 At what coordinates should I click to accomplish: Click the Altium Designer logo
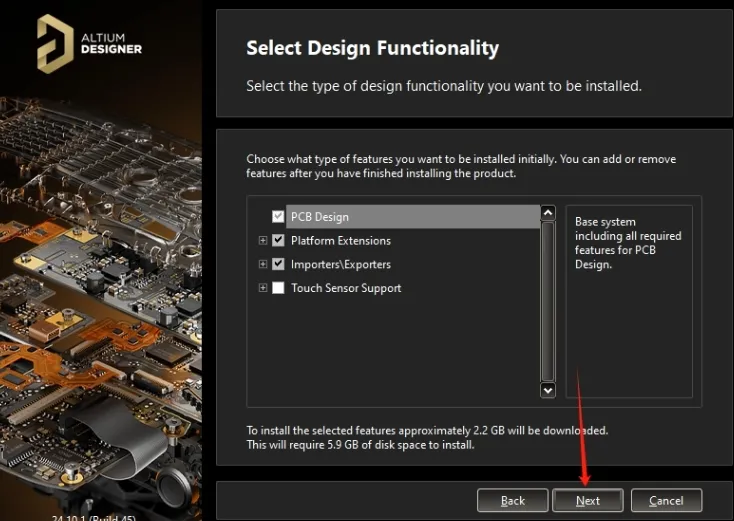pyautogui.click(x=89, y=44)
